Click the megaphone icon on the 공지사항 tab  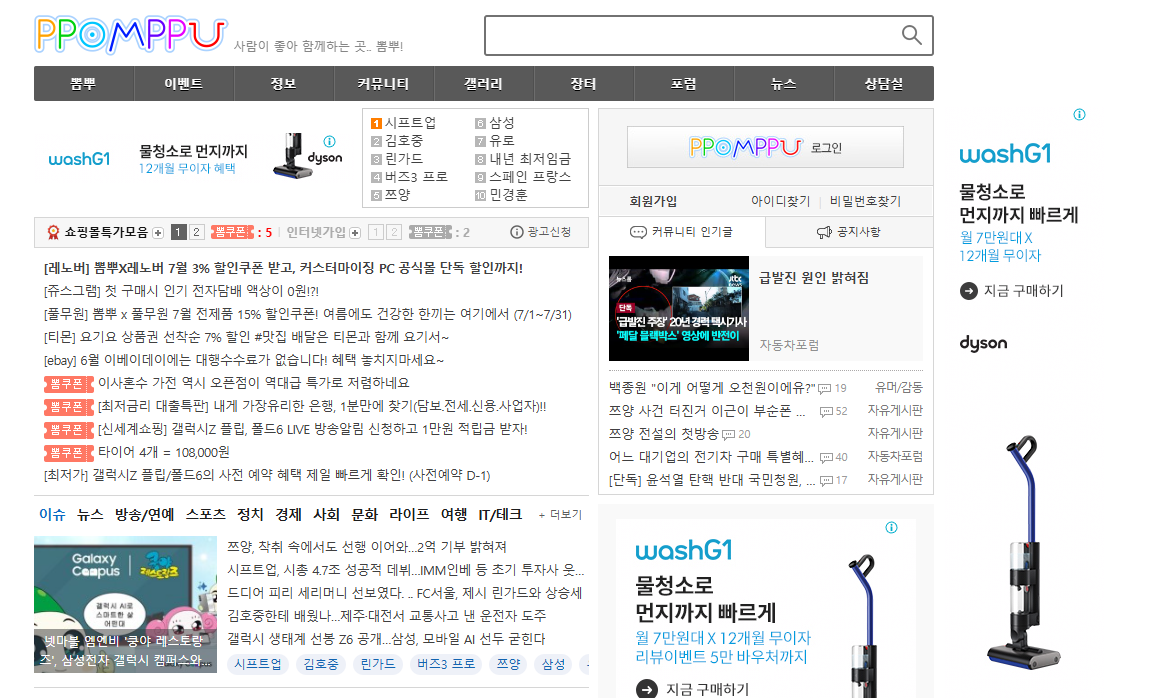click(x=823, y=231)
